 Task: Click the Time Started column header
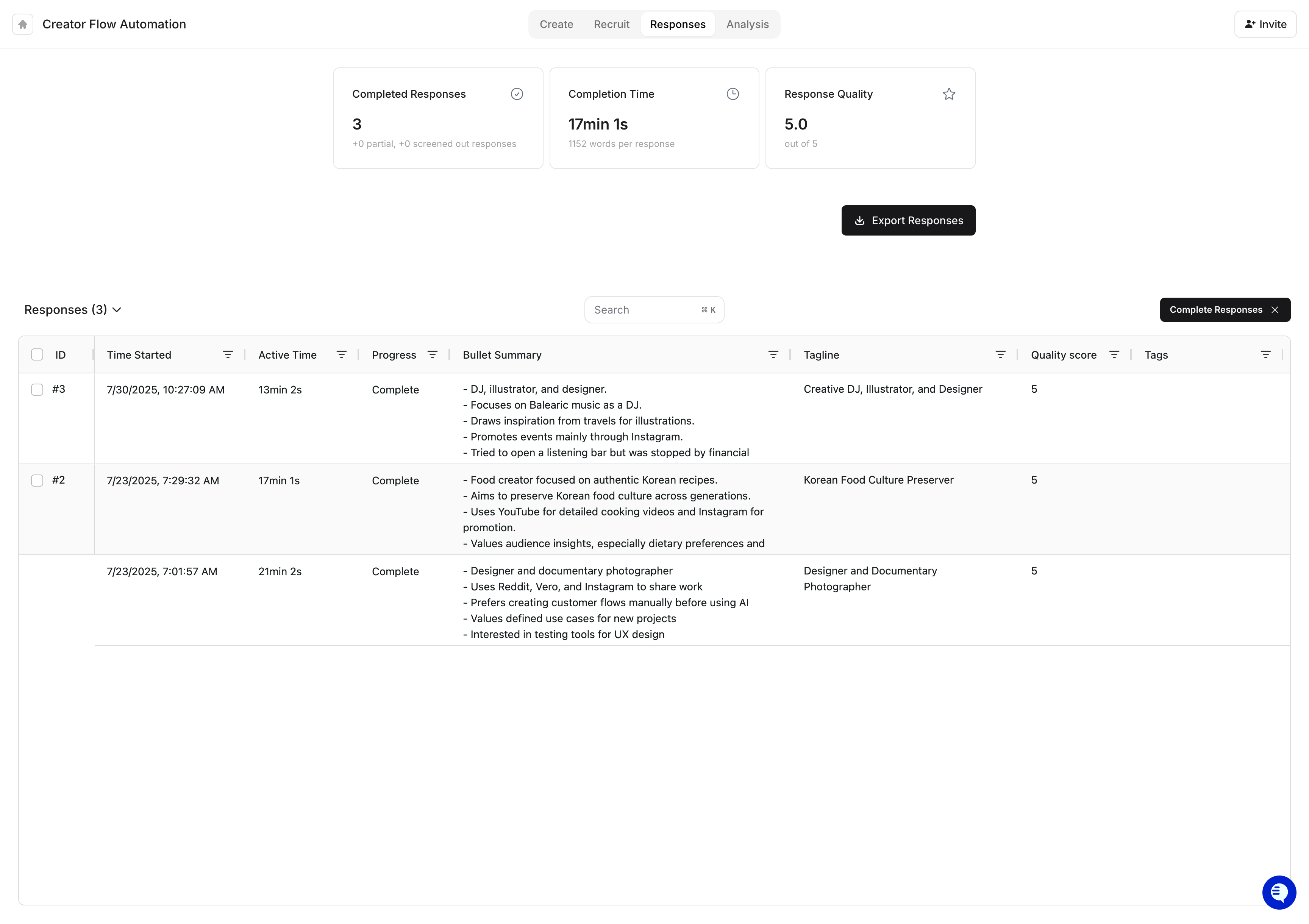[x=139, y=354]
